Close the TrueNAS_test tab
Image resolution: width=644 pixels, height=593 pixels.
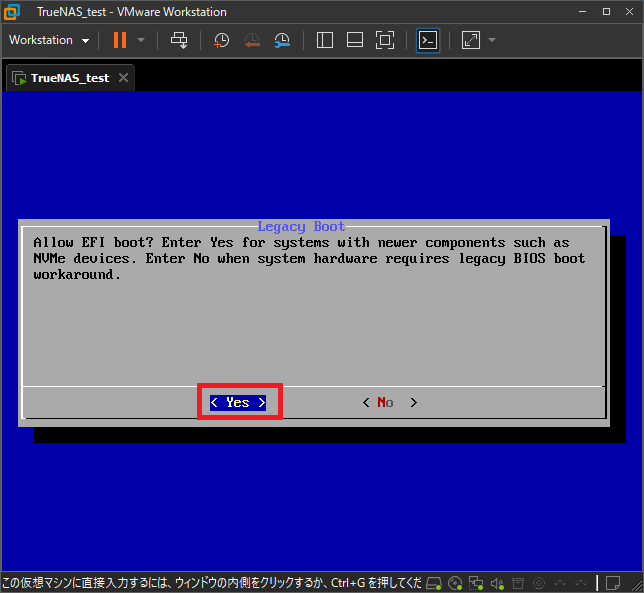(x=123, y=78)
